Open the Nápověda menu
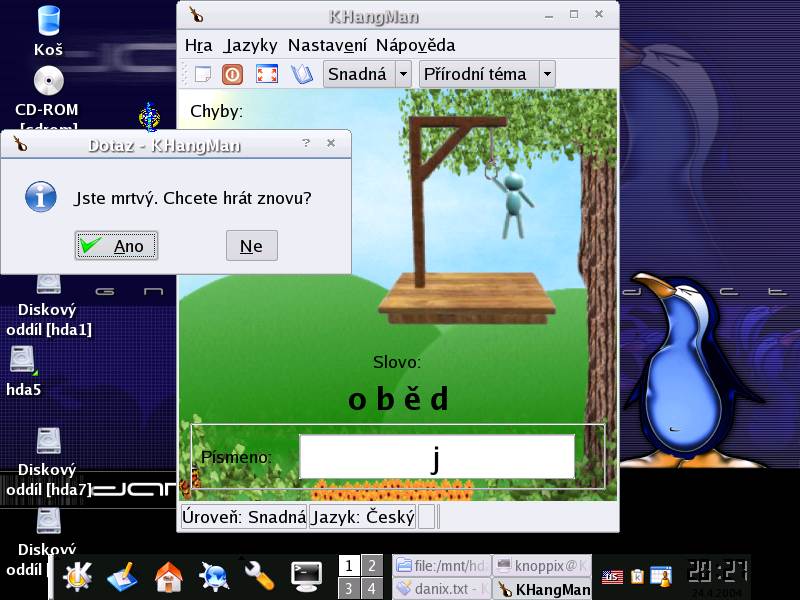Screen dimensions: 800x600 tap(415, 45)
